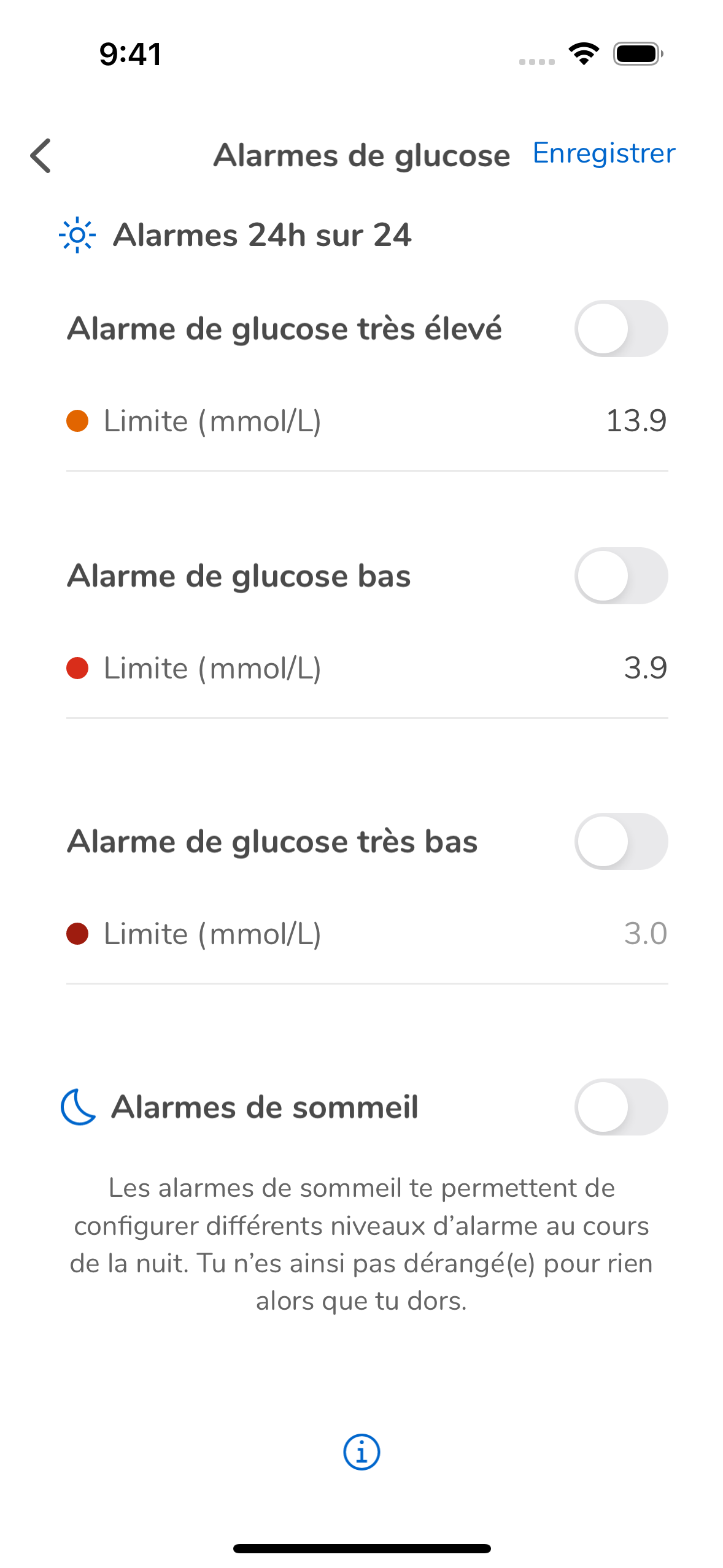Enable the Alarme de glucose très élevé switch

pyautogui.click(x=621, y=328)
